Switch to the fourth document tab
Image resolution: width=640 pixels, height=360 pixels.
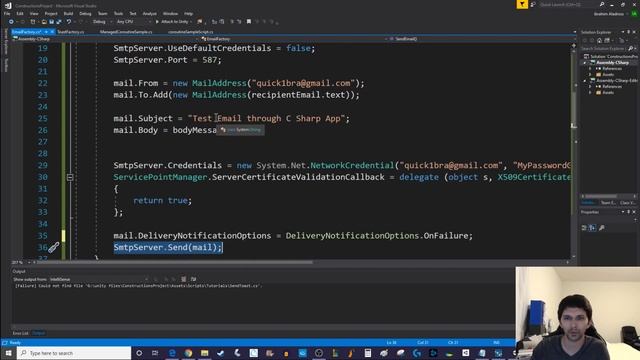point(191,32)
